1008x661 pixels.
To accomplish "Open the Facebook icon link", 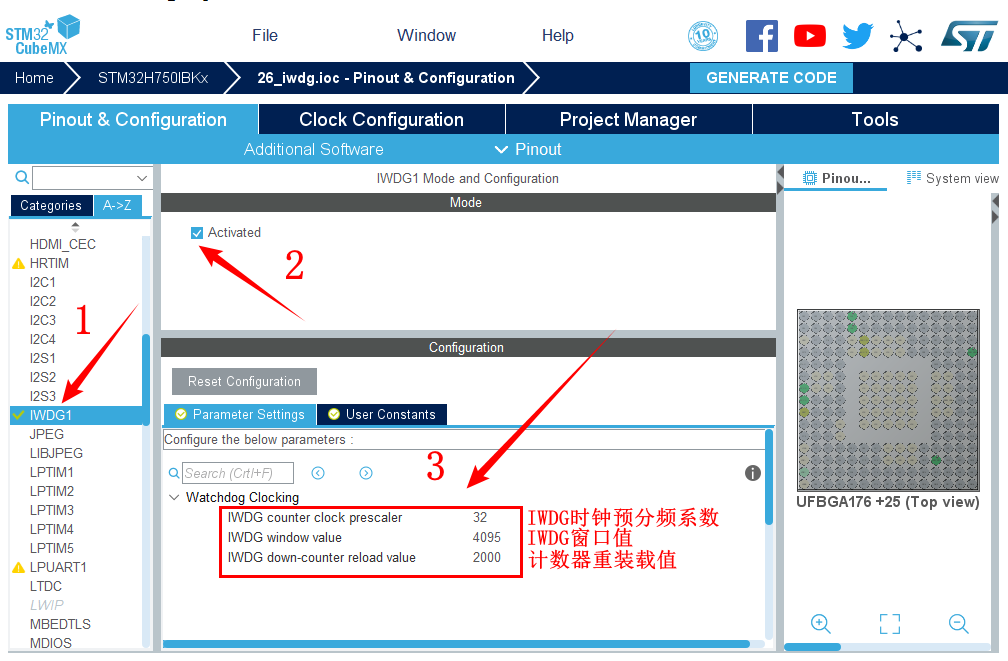I will (761, 36).
